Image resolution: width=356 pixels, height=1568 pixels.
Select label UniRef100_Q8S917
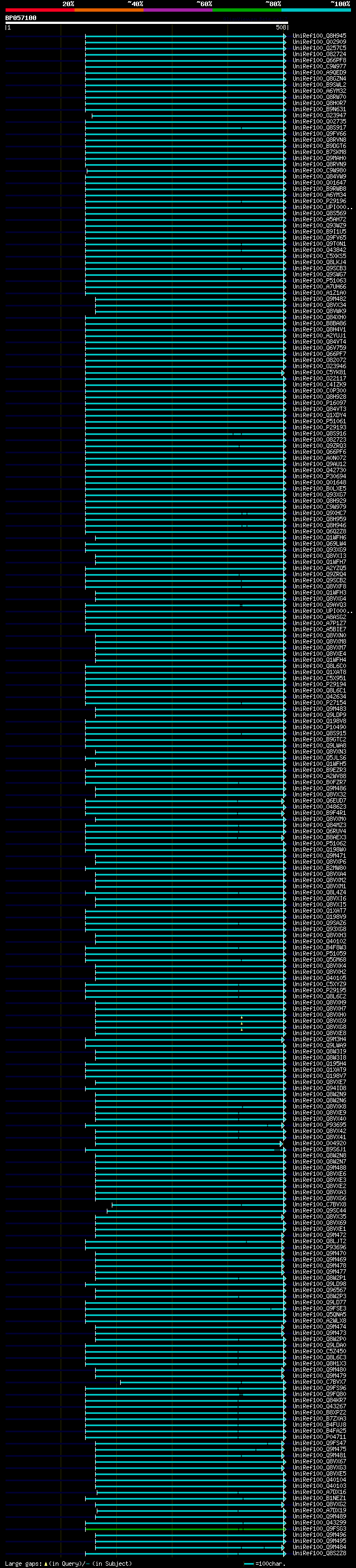[x=319, y=128]
